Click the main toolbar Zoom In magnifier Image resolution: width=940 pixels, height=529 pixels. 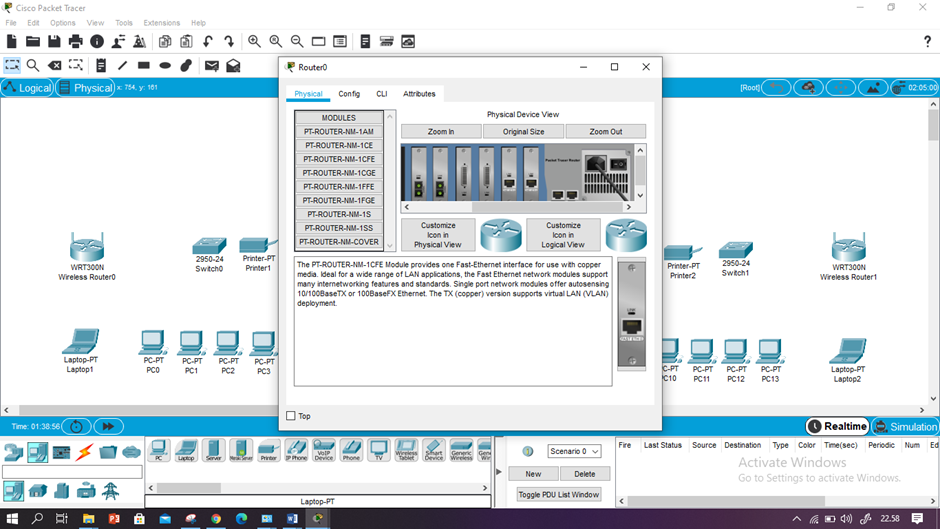(254, 41)
